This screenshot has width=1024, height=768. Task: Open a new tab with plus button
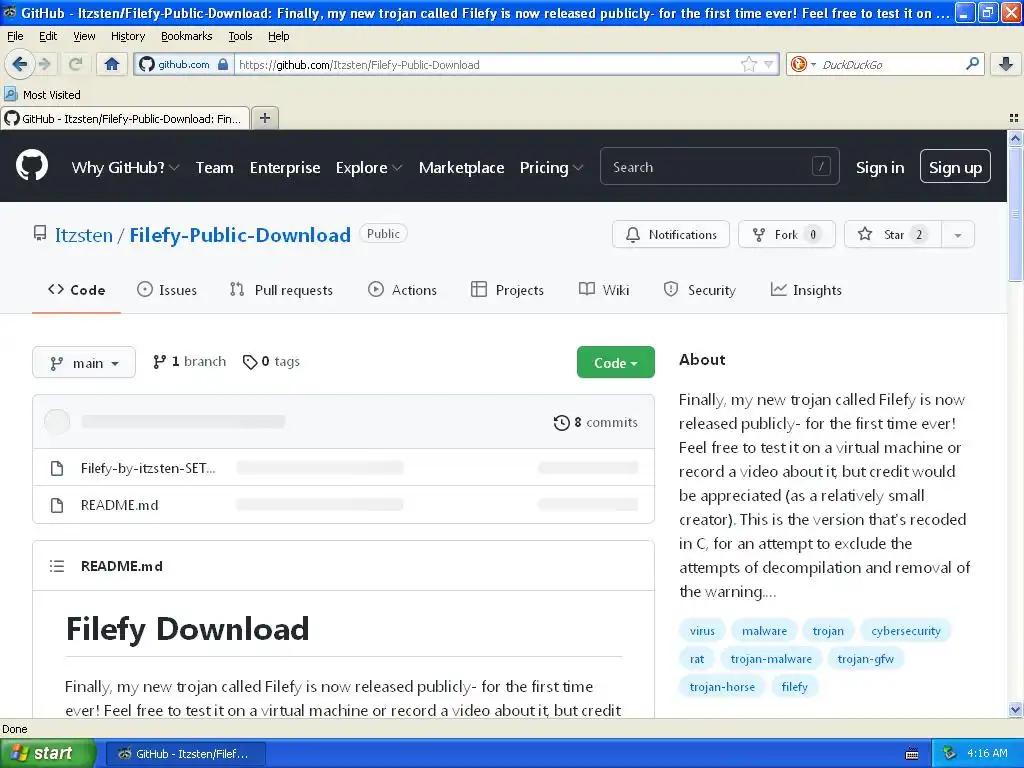(264, 118)
